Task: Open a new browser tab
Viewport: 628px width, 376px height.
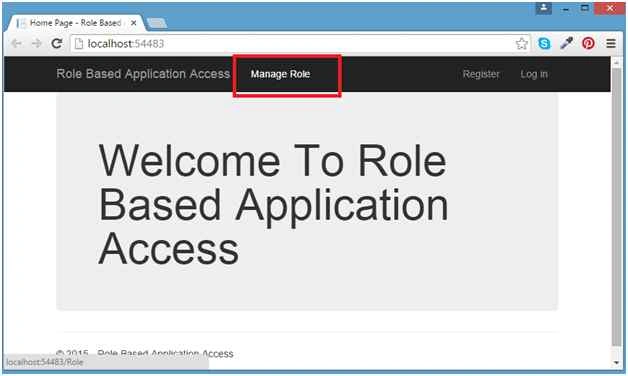Action: point(157,24)
